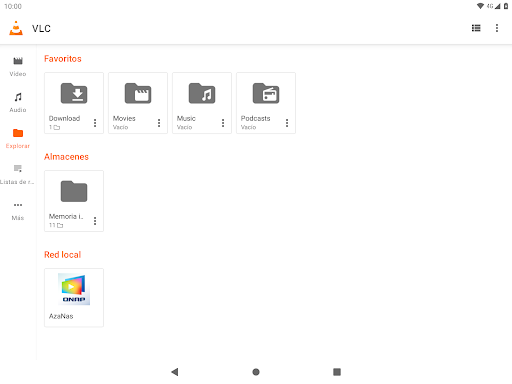
Task: Click the VLC title text
Action: [x=41, y=29]
